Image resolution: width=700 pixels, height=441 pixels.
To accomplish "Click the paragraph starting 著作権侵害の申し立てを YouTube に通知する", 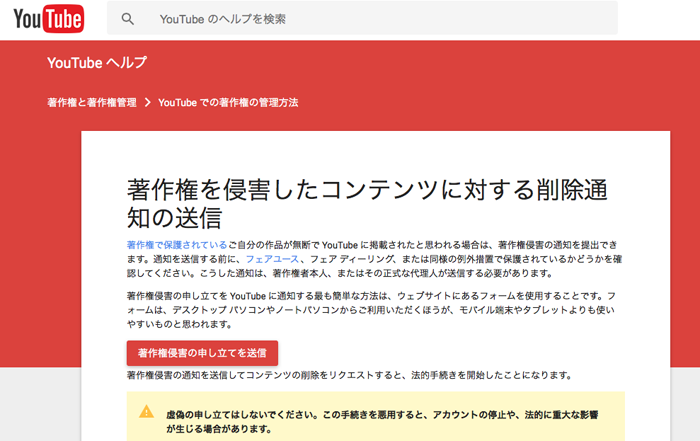I will (371, 310).
